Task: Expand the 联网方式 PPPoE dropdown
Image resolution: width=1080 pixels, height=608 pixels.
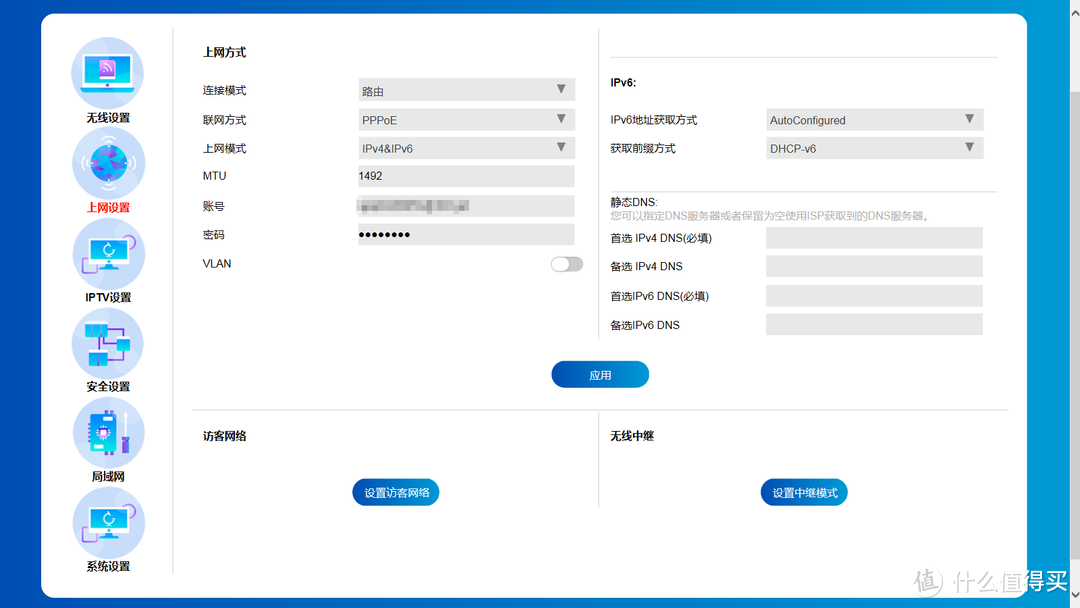Action: (465, 118)
